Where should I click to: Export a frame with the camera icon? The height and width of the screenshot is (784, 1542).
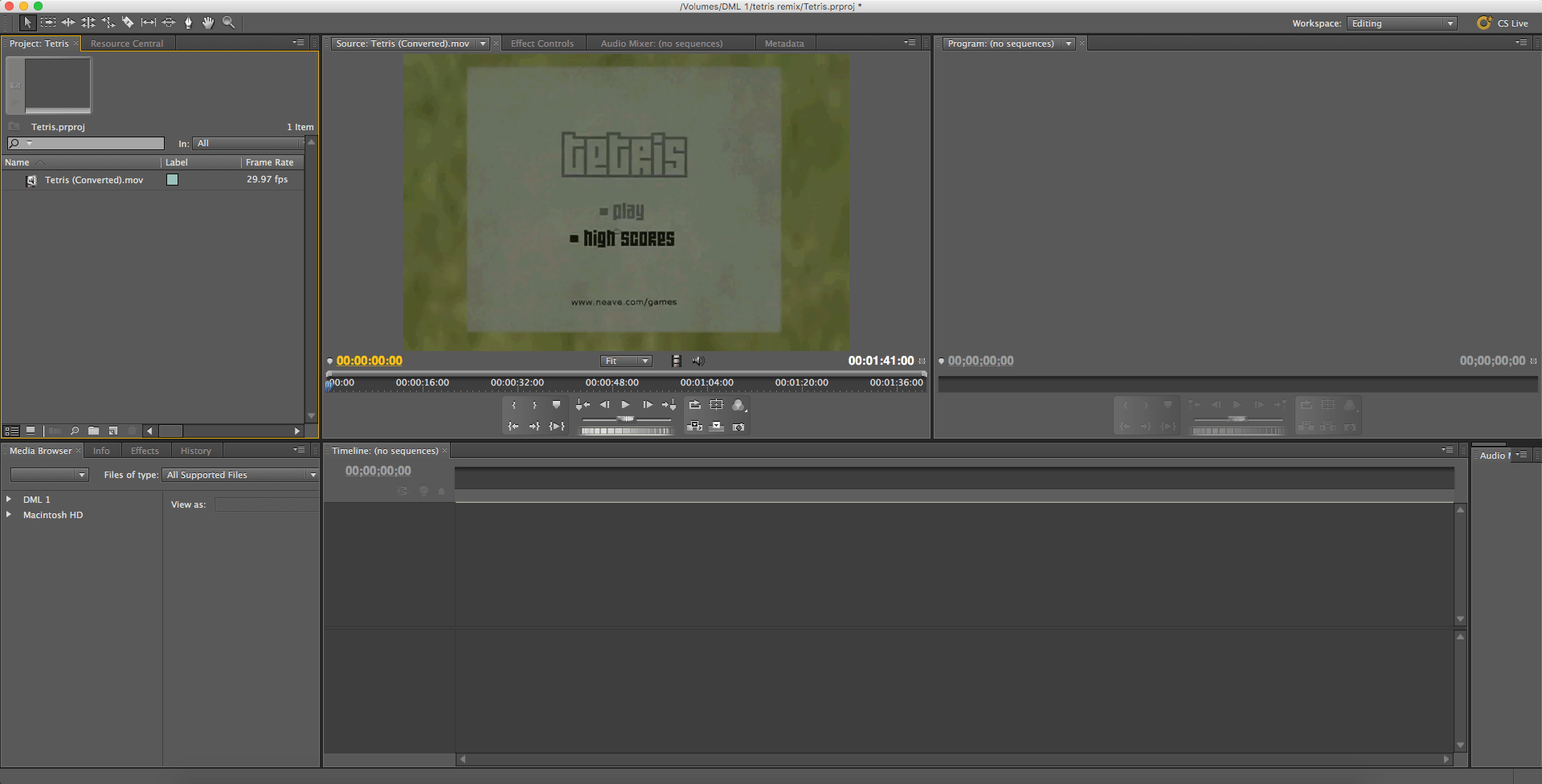738,427
